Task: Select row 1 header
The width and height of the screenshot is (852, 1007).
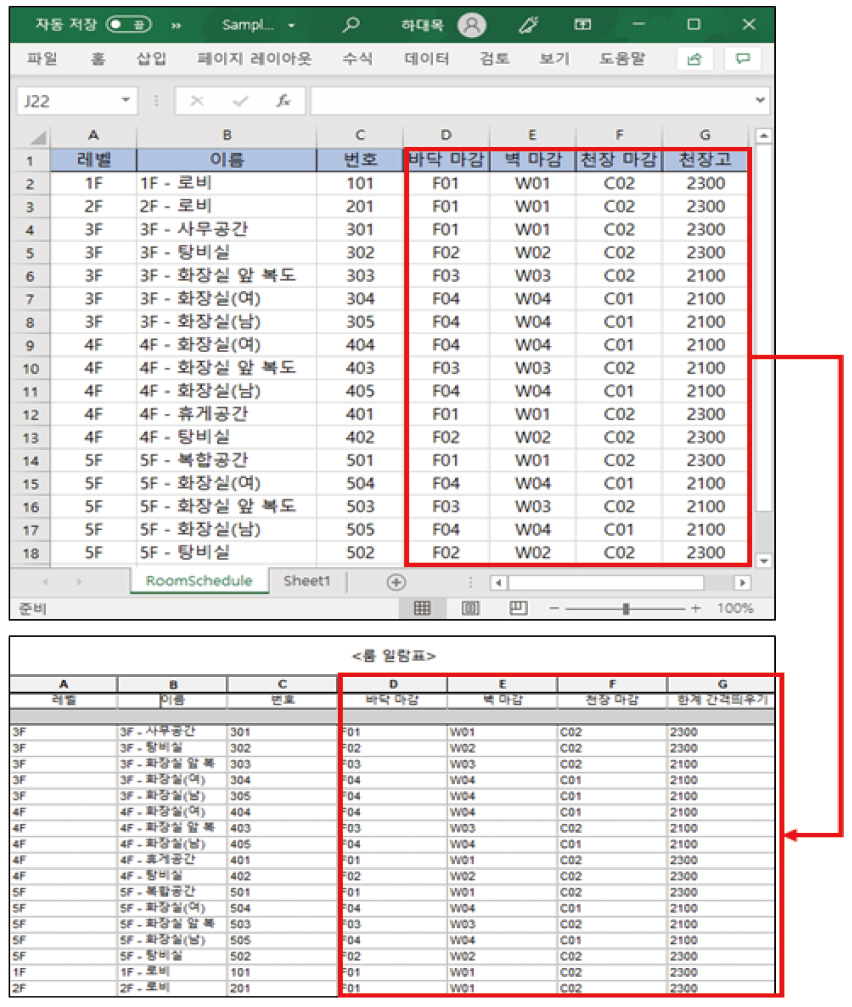Action: coord(30,161)
